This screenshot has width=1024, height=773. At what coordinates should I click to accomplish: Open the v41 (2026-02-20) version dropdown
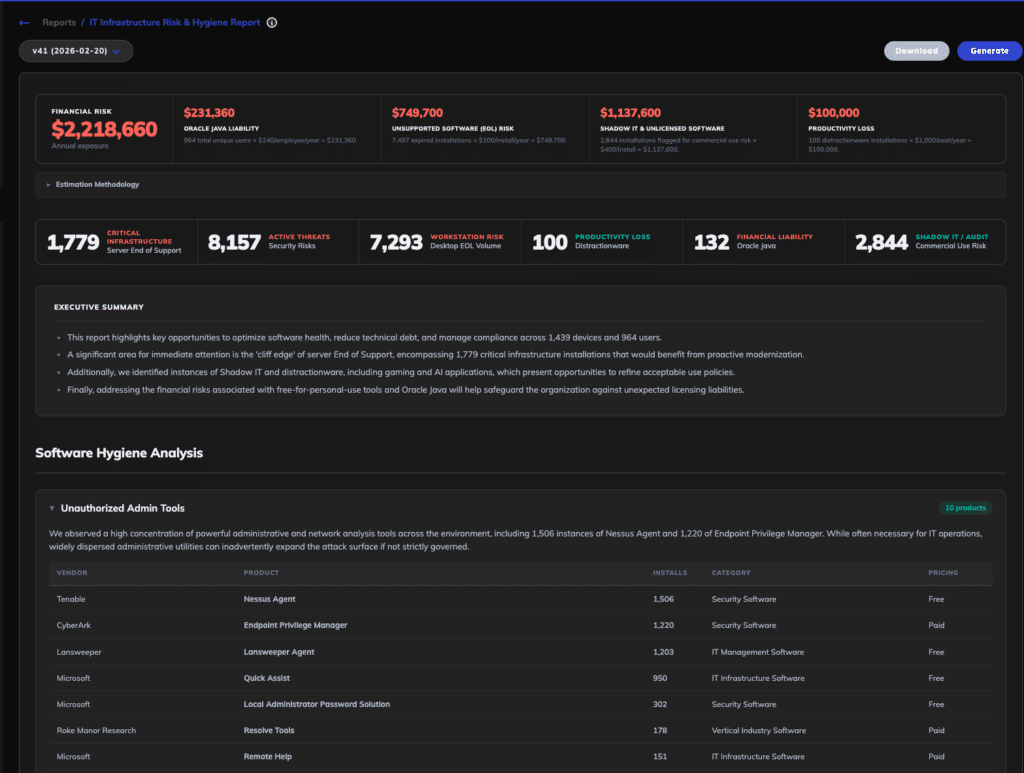pos(76,51)
